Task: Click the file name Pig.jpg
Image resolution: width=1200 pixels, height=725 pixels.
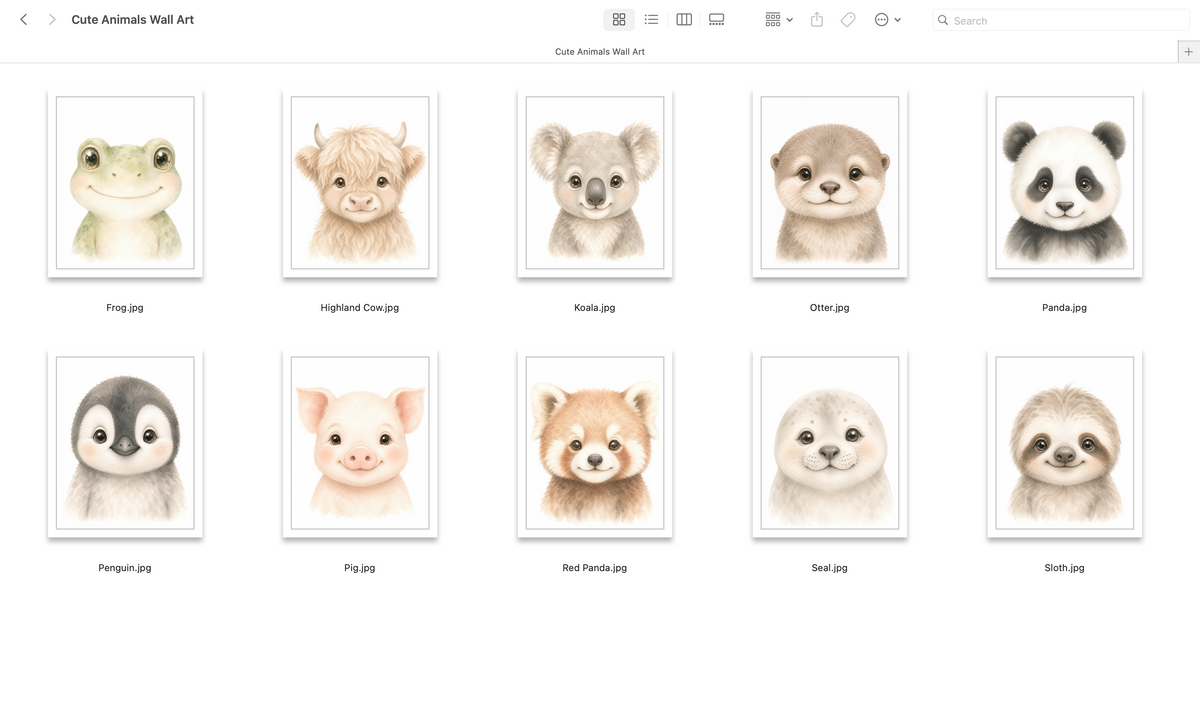Action: tap(360, 568)
